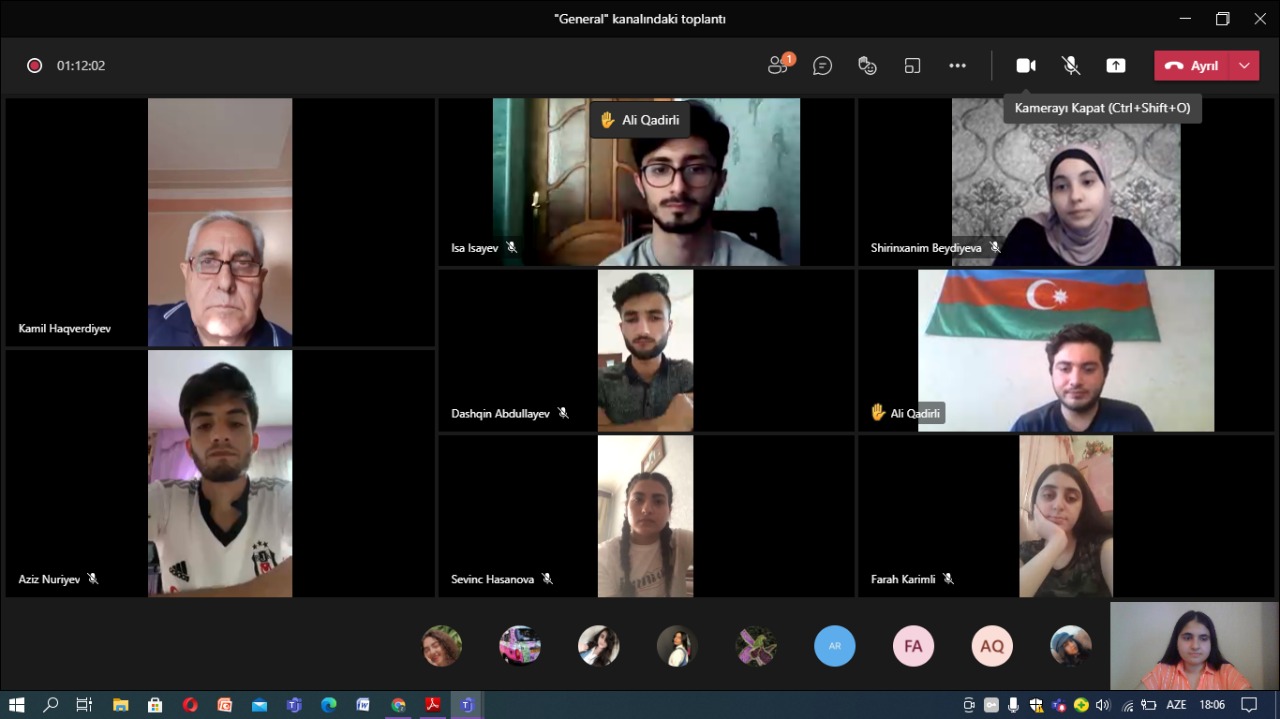Open the AZE input language selector
This screenshot has width=1280, height=719.
(1176, 705)
